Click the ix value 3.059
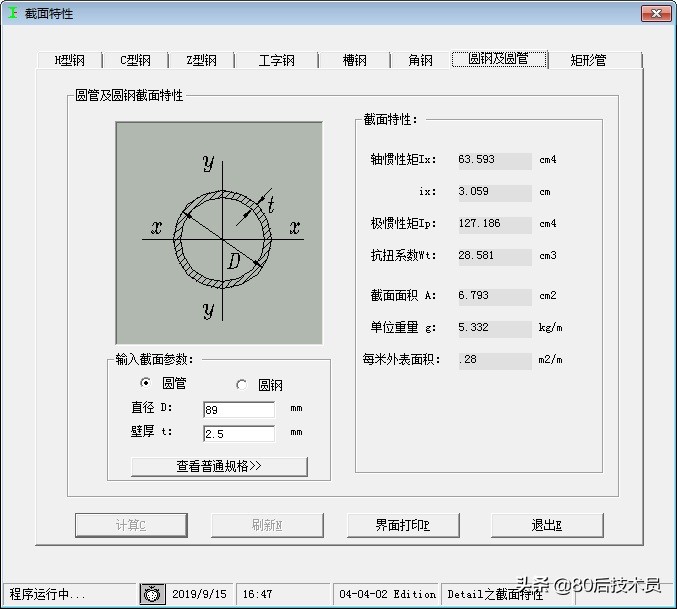This screenshot has width=677, height=609. click(495, 192)
